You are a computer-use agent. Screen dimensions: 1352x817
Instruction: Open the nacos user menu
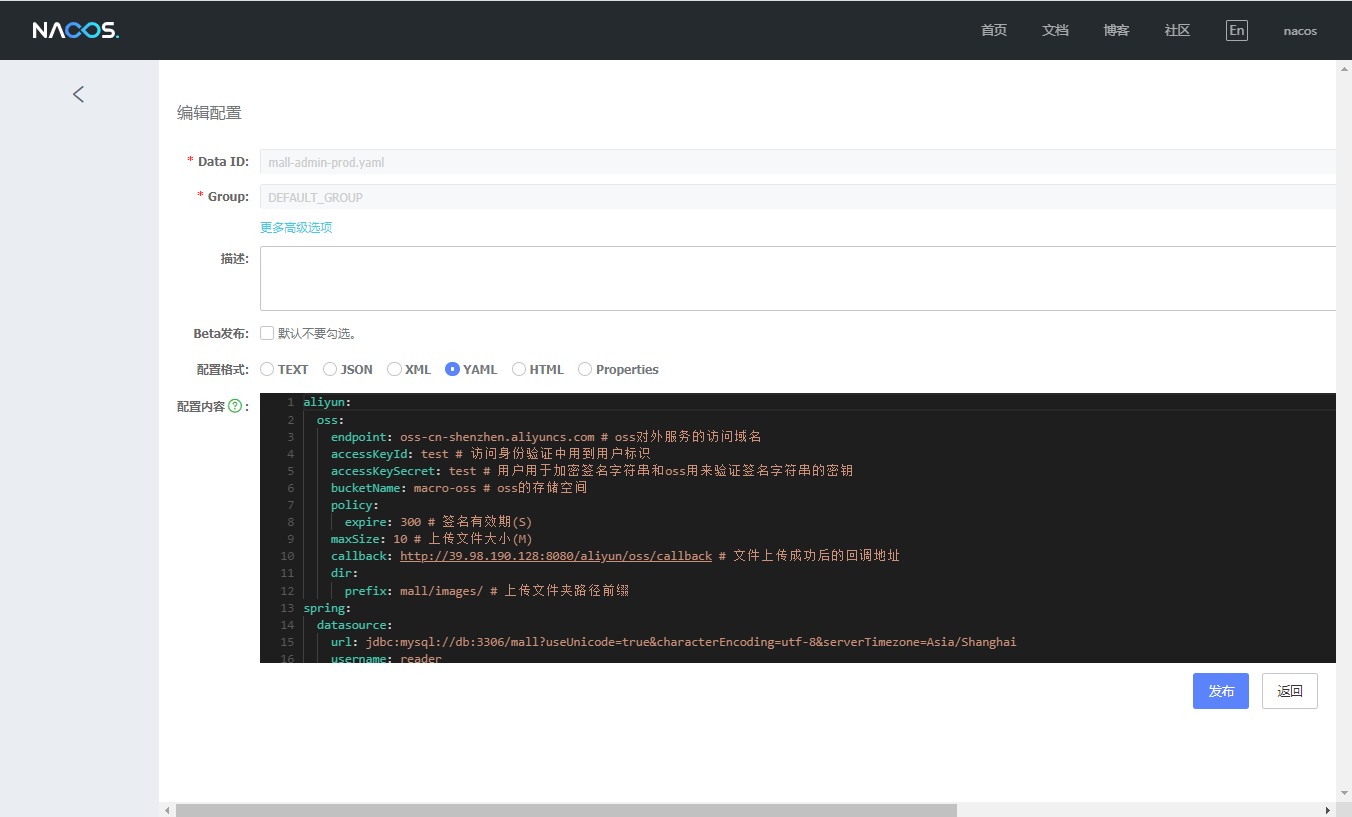point(1300,30)
